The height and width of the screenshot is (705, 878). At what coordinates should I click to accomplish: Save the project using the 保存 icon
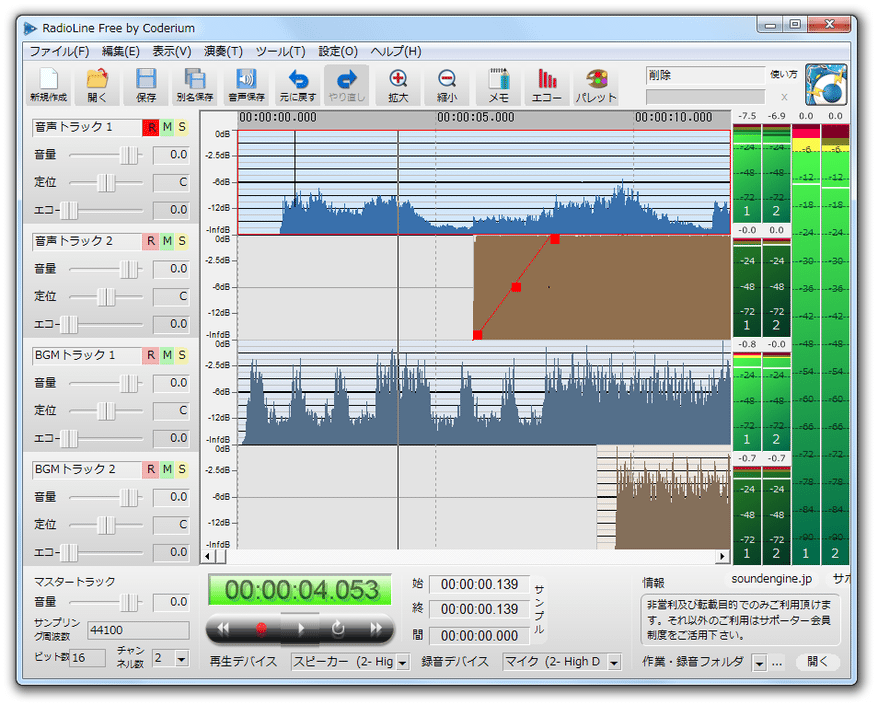146,85
